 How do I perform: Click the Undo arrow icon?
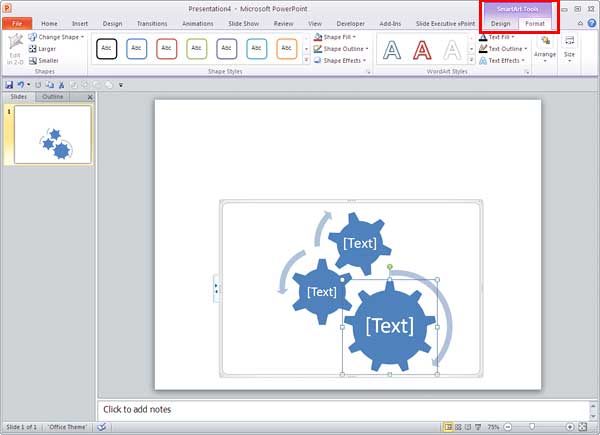coord(20,85)
